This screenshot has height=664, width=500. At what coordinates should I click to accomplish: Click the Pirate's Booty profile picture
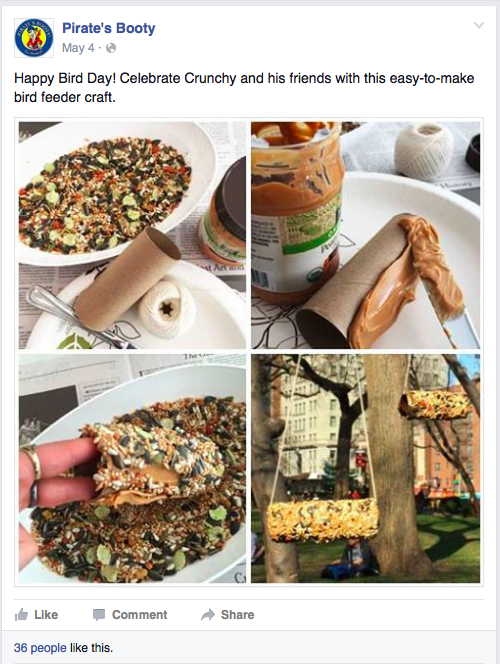click(x=34, y=38)
